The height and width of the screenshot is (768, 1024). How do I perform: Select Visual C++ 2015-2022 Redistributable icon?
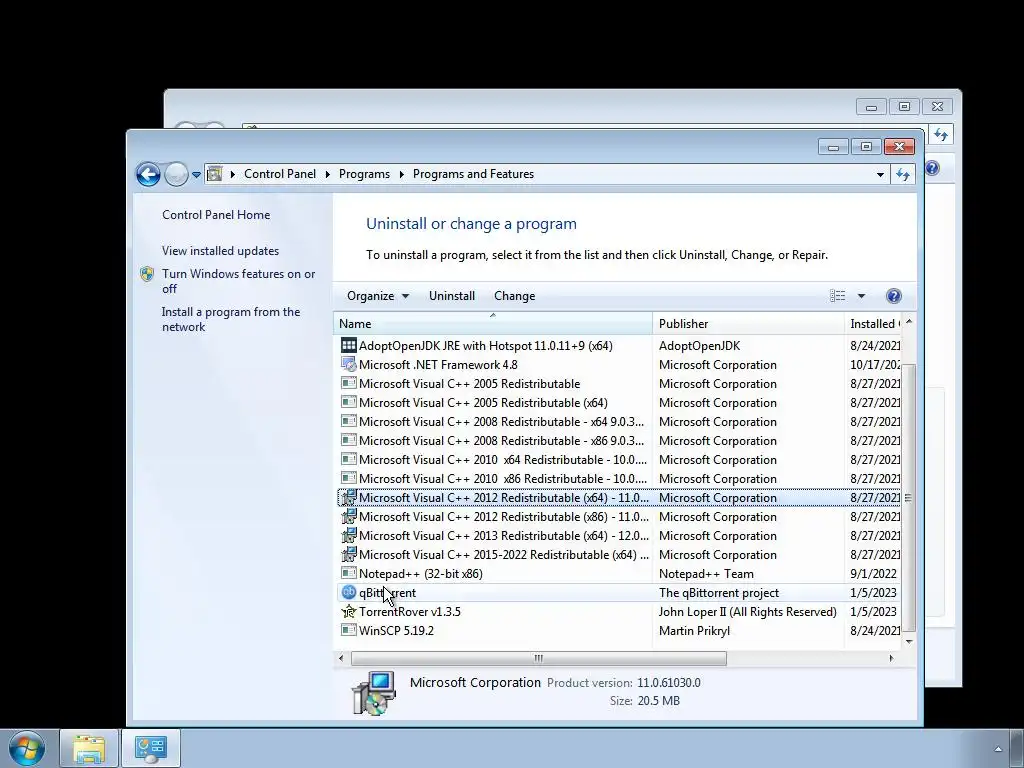coord(349,554)
